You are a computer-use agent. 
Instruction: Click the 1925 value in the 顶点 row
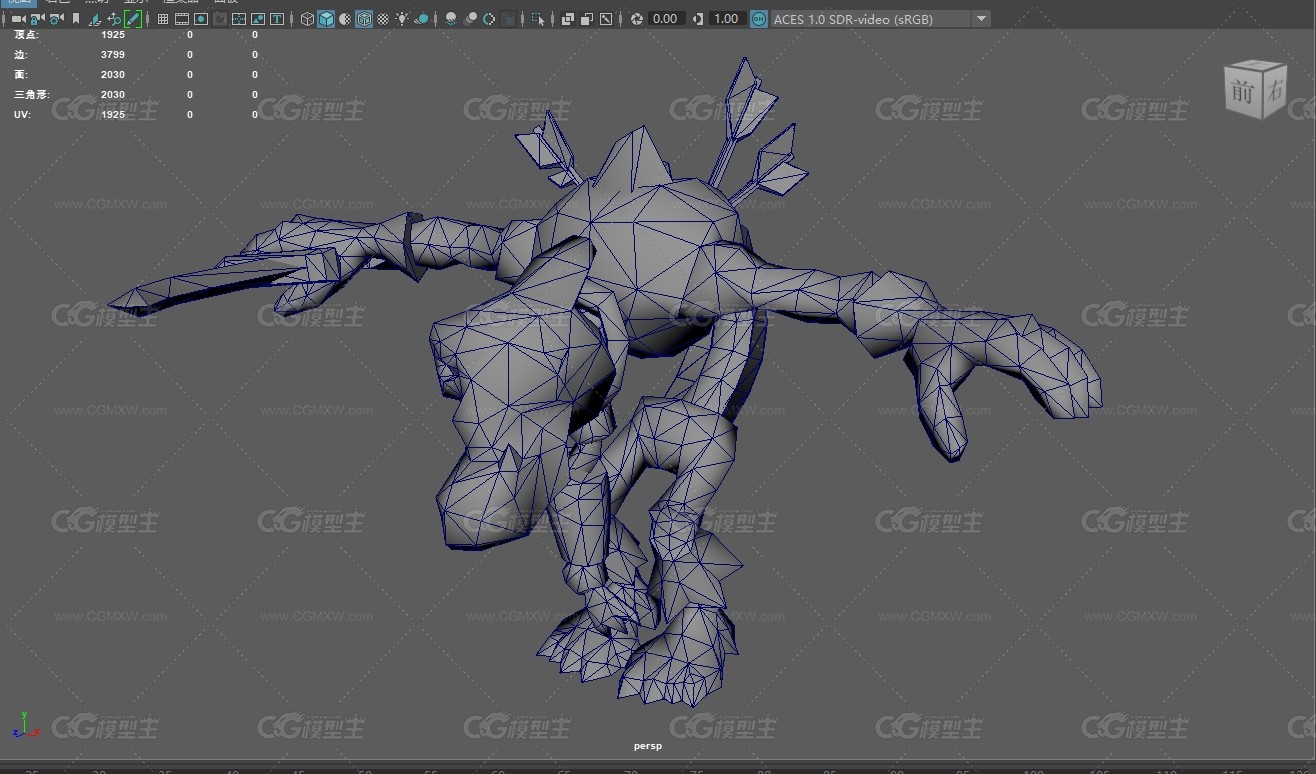click(x=113, y=34)
